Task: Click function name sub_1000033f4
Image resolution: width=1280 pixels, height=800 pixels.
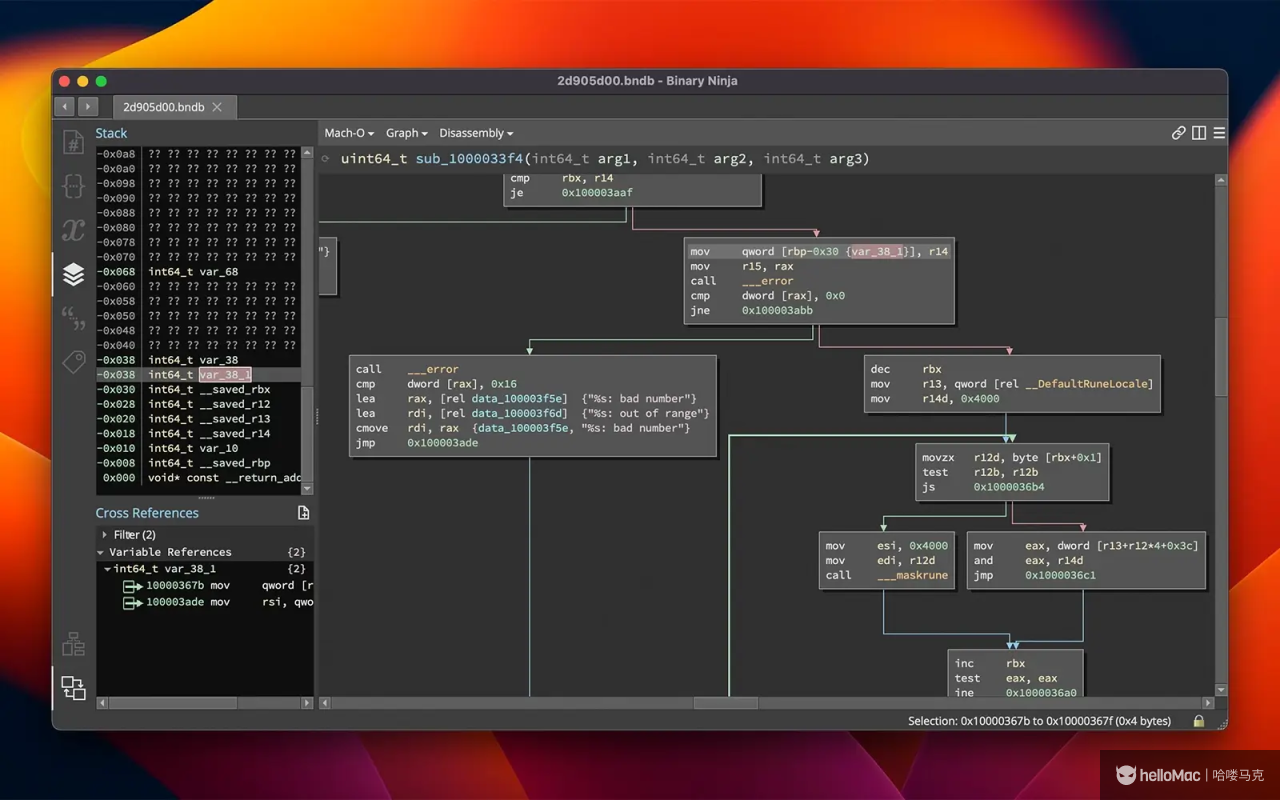Action: [470, 158]
